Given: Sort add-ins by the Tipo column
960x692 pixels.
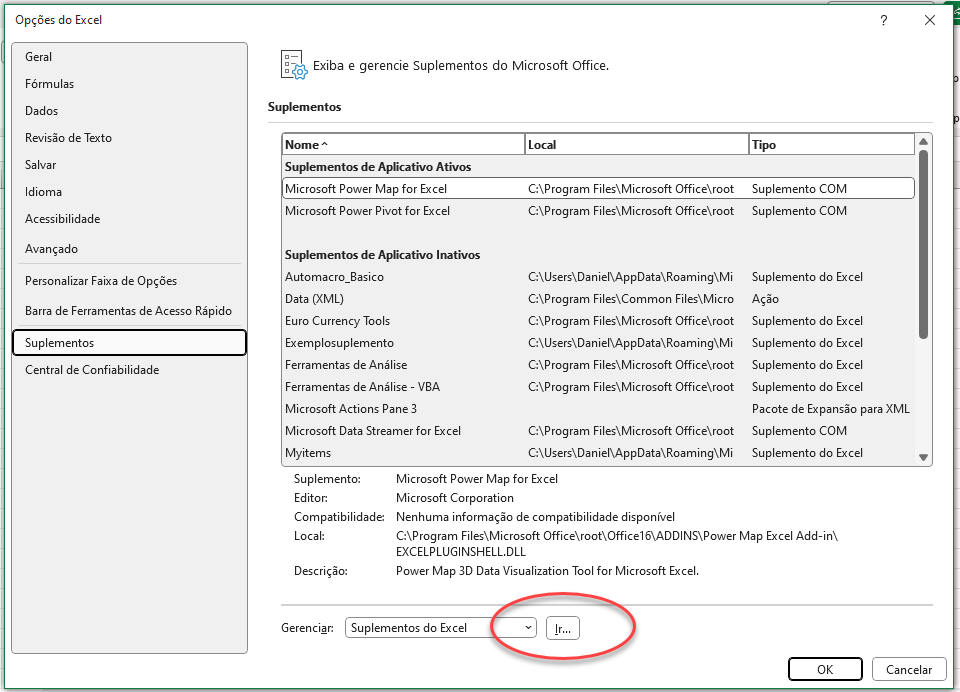Looking at the screenshot, I should pyautogui.click(x=831, y=145).
